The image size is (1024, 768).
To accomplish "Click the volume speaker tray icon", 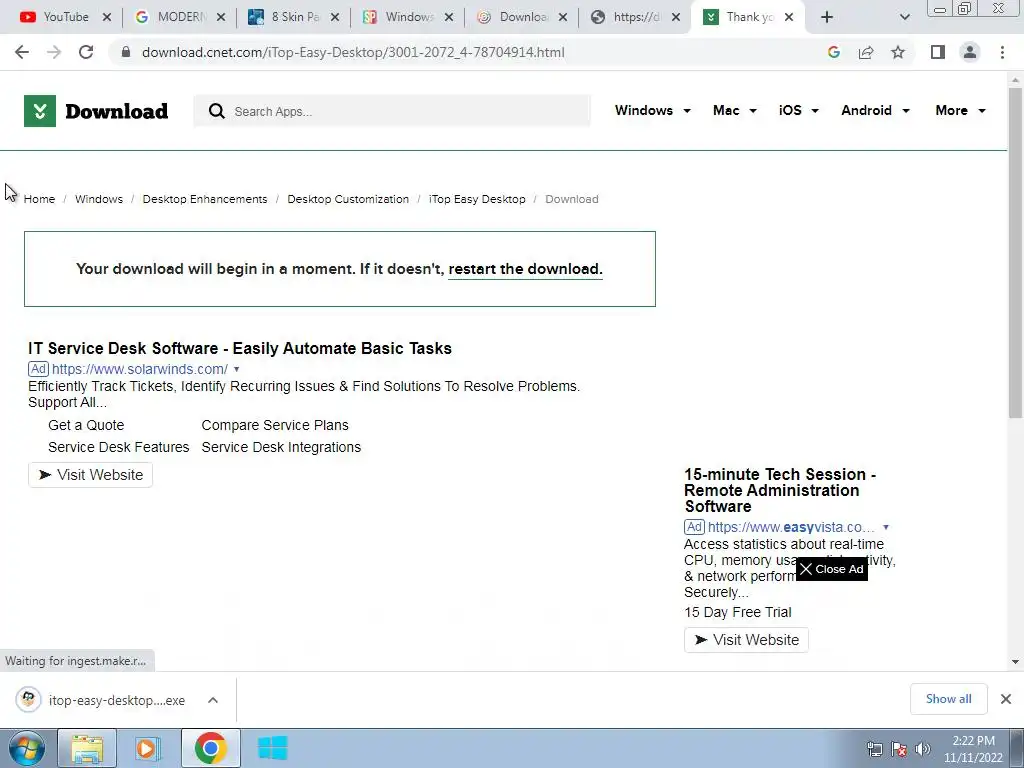I will (x=923, y=749).
